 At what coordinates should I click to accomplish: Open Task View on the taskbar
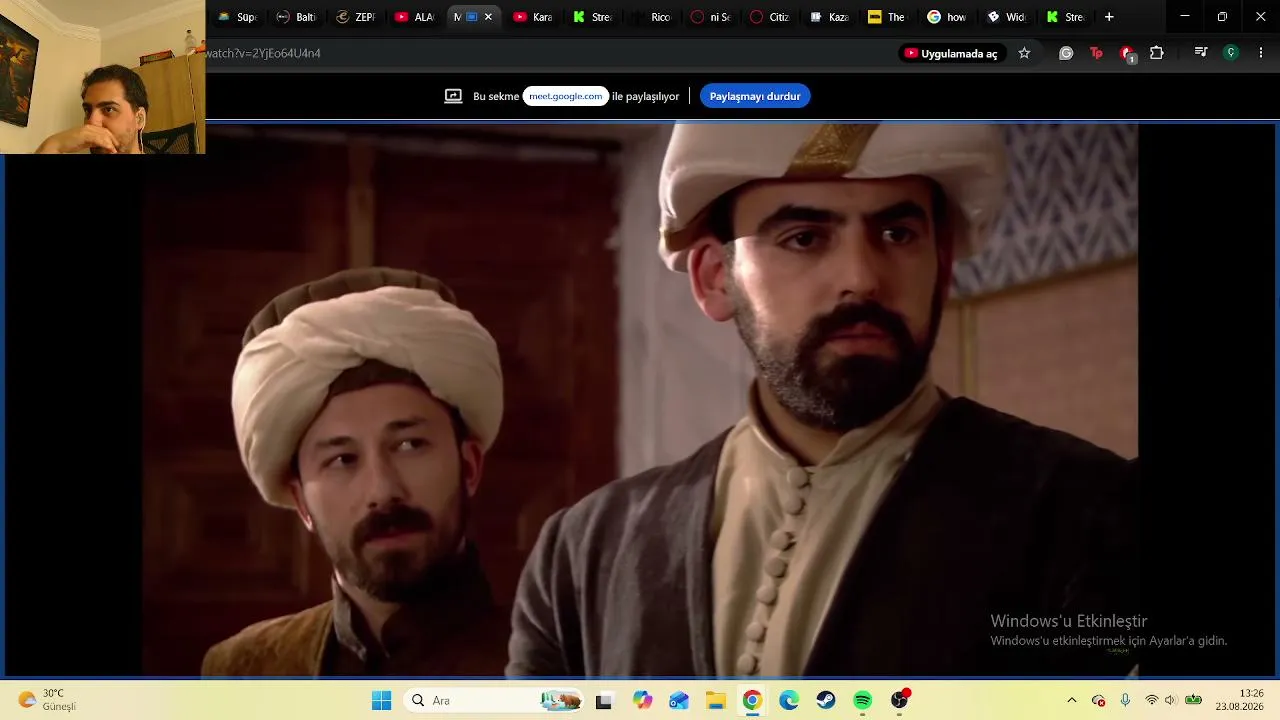[x=603, y=701]
